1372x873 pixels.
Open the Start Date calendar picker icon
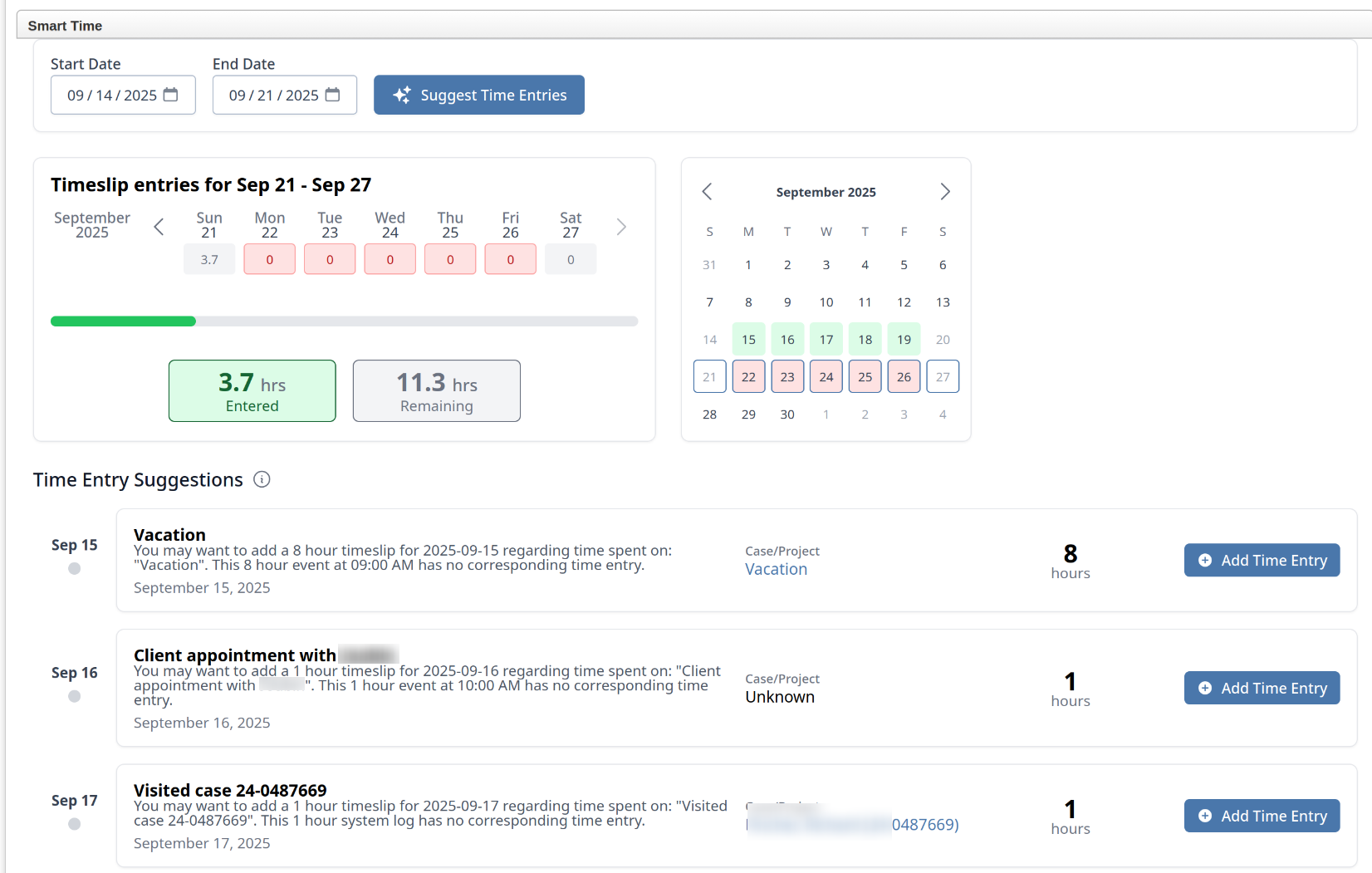click(x=170, y=95)
